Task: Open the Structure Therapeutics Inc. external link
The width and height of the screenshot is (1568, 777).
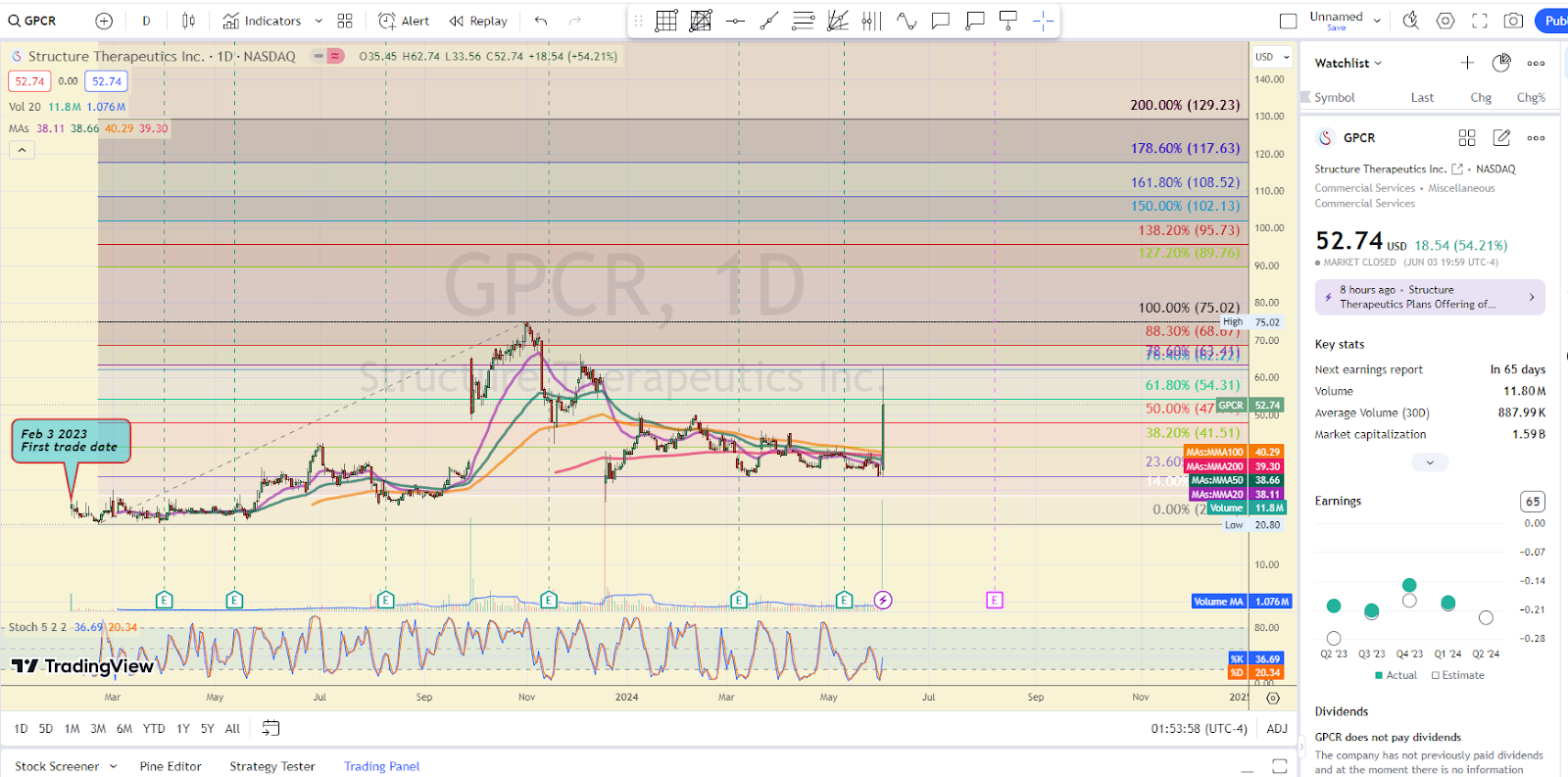Action: [1457, 169]
